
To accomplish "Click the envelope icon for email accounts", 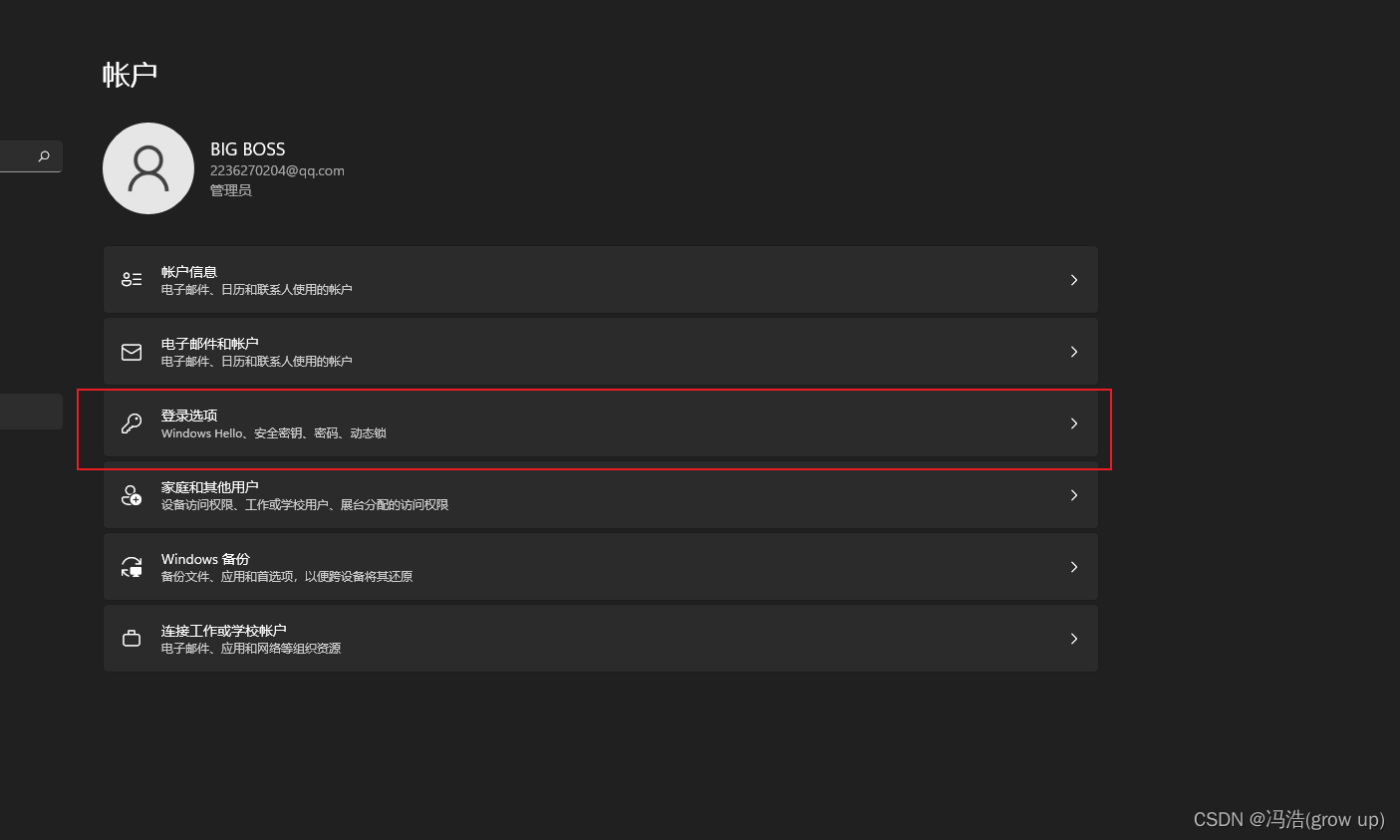I will (x=132, y=352).
